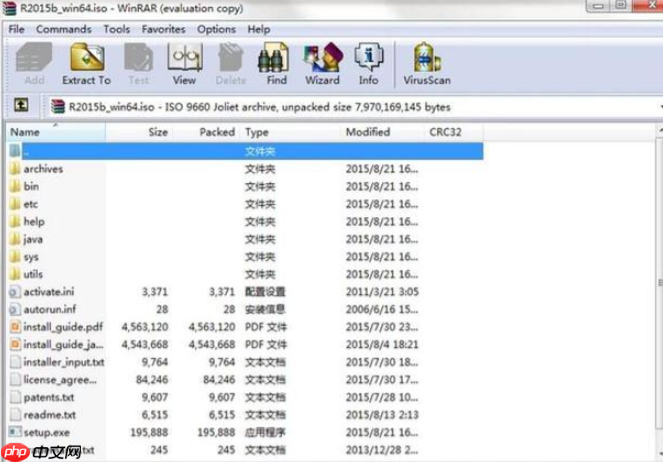Click packed size 84,246 value
This screenshot has height=462, width=663.
pos(219,380)
